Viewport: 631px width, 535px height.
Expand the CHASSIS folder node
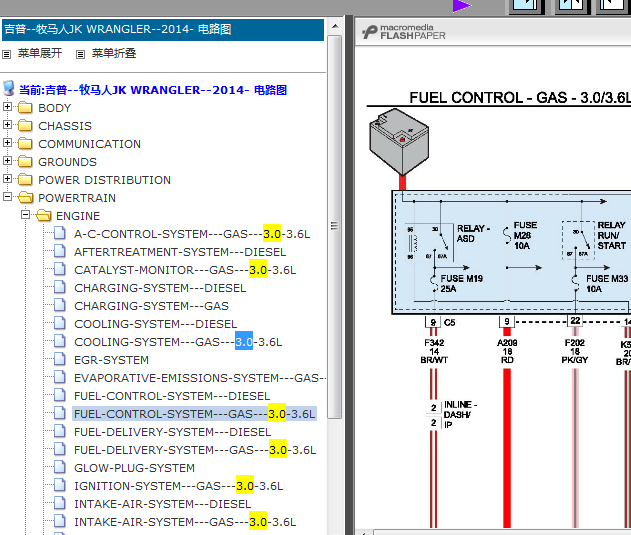point(7,125)
